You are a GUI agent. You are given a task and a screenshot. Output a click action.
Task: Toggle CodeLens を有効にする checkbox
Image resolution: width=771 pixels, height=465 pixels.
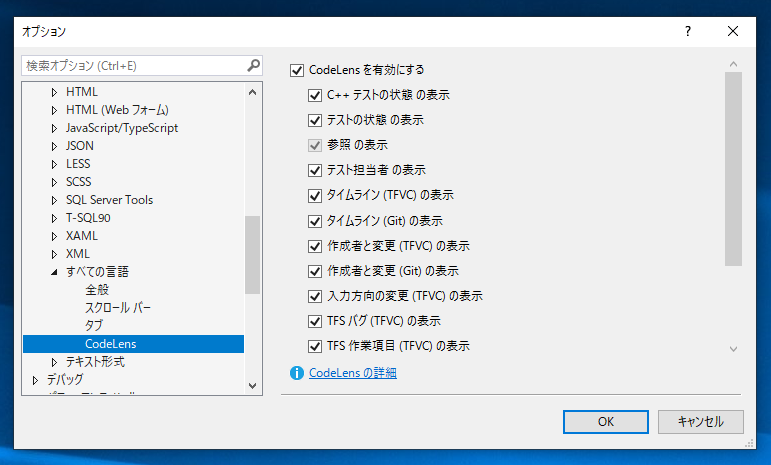click(x=297, y=70)
